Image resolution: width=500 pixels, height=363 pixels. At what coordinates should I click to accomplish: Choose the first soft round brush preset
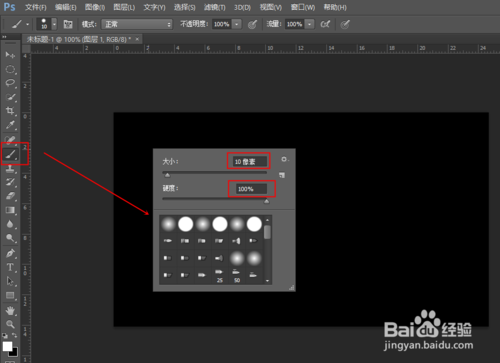tap(169, 224)
